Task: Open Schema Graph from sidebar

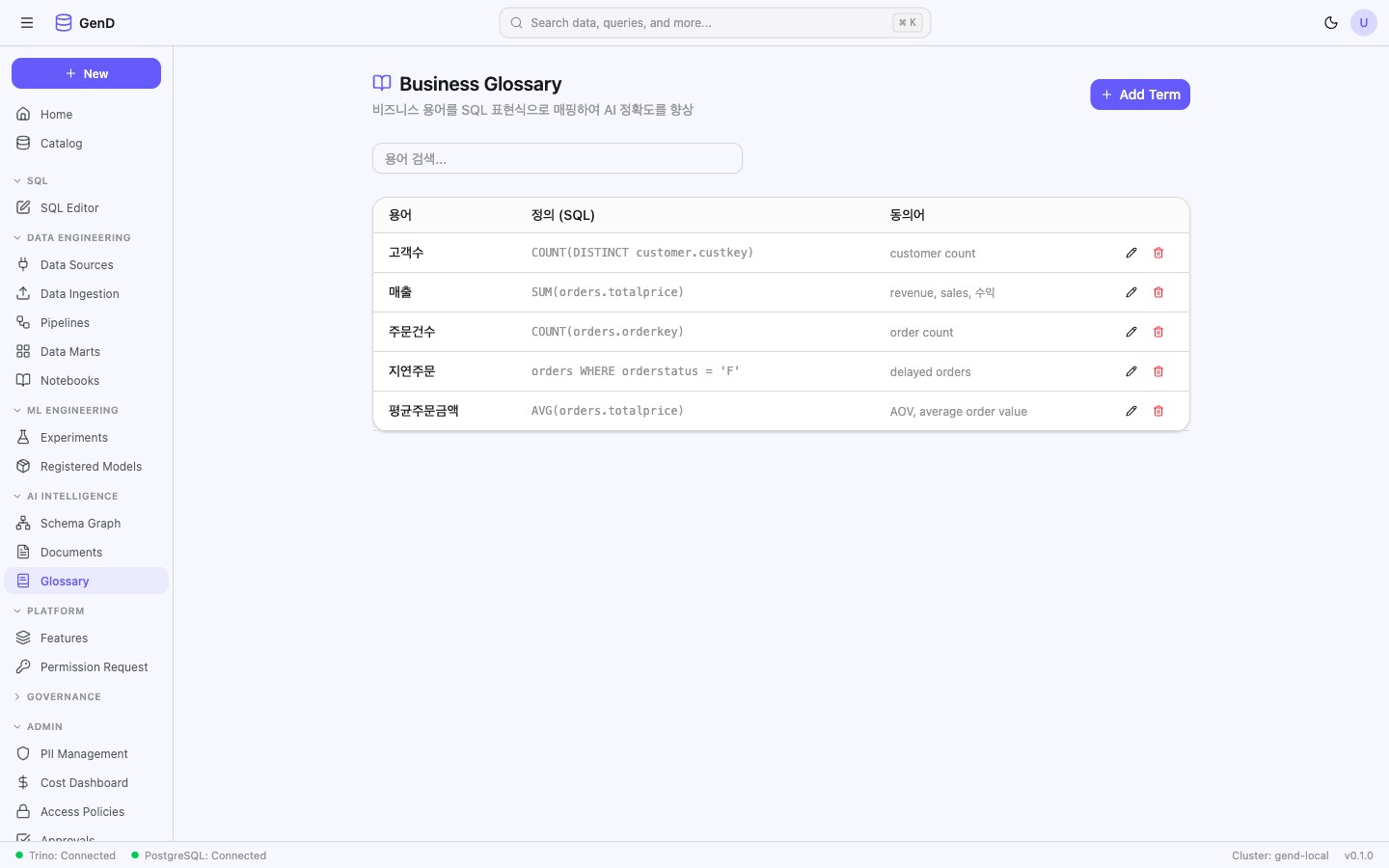Action: click(80, 524)
